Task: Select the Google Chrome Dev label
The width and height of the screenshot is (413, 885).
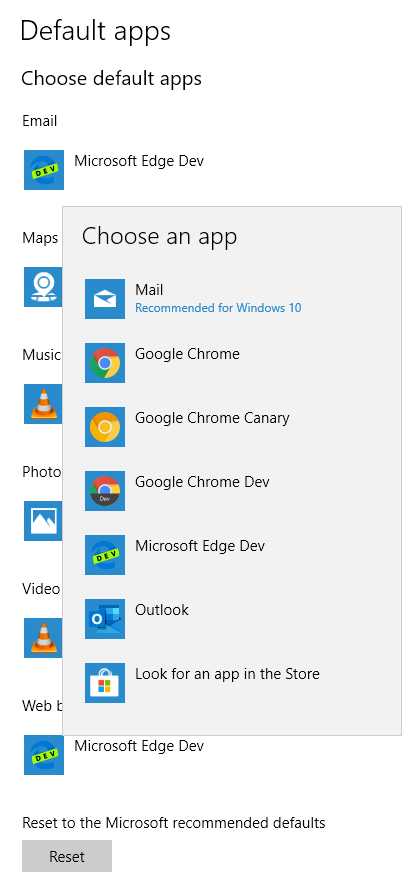Action: tap(202, 482)
